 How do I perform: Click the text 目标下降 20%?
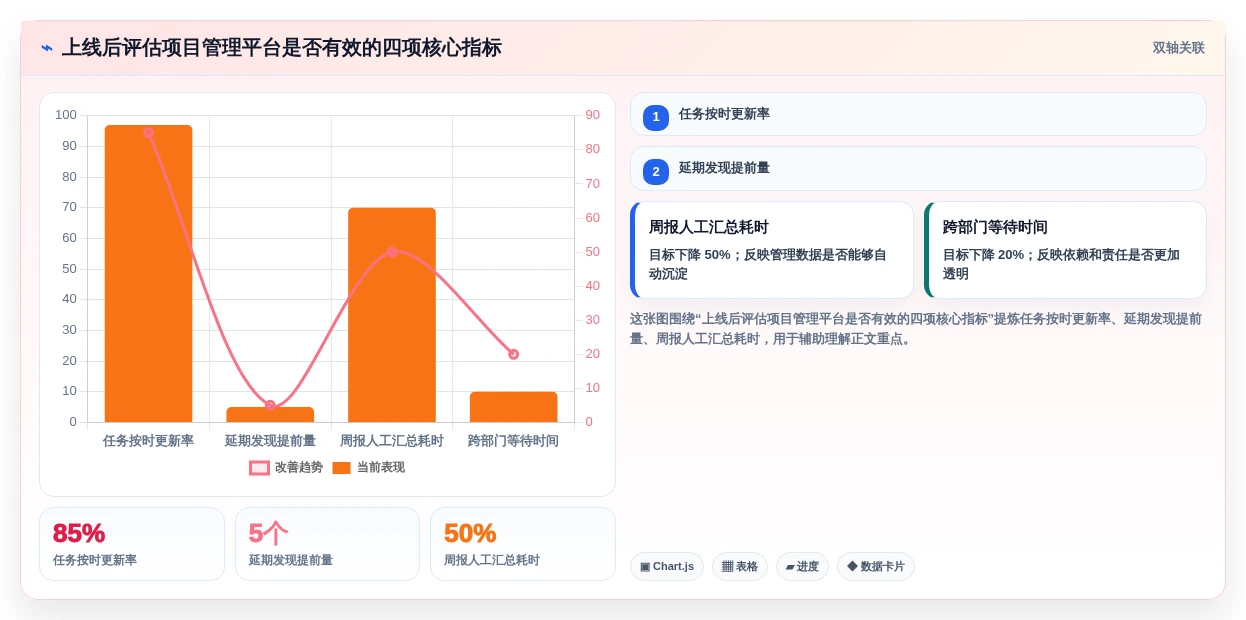click(983, 255)
